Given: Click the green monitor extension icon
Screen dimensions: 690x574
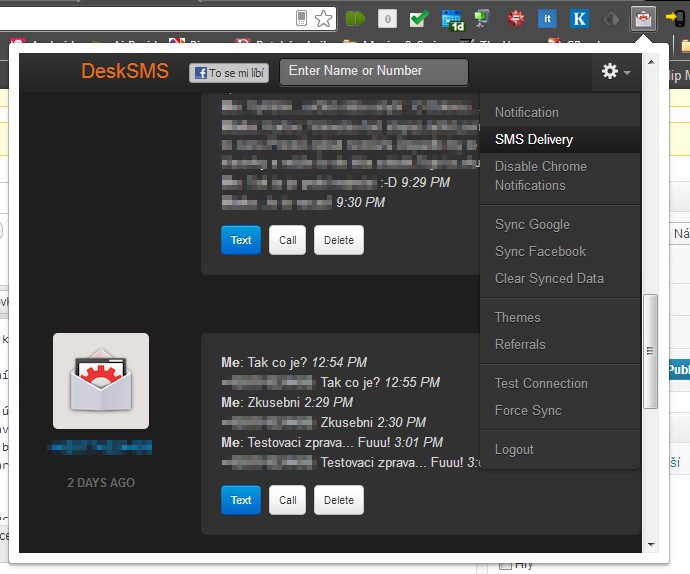Looking at the screenshot, I should 482,18.
